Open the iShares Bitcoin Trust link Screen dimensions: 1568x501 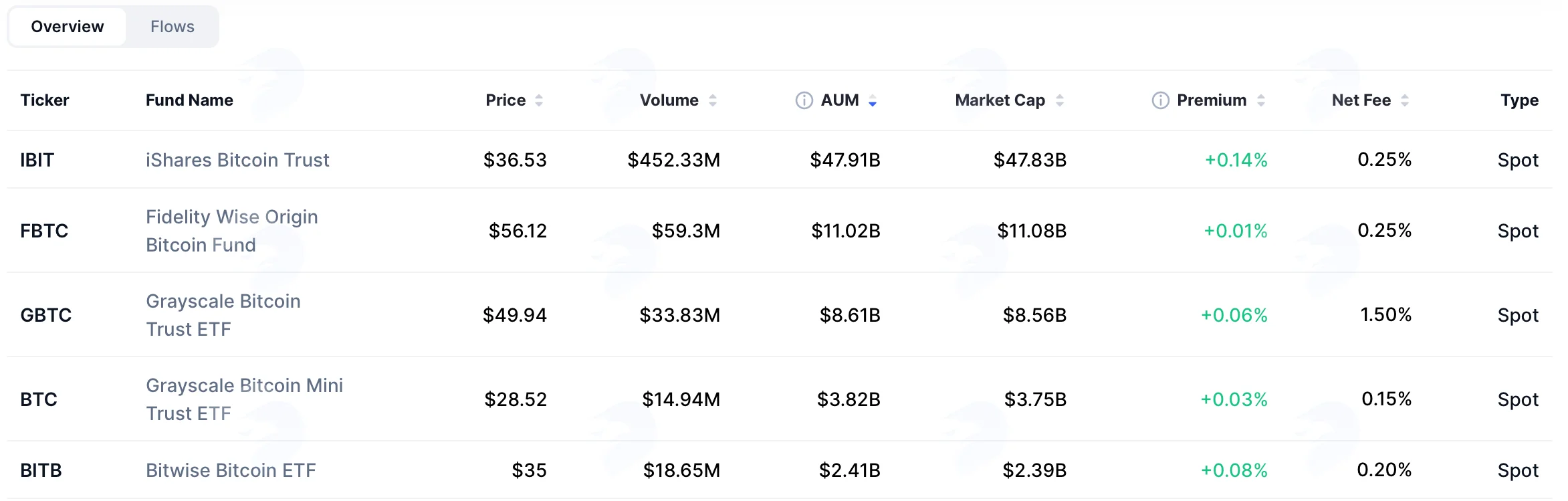[237, 160]
